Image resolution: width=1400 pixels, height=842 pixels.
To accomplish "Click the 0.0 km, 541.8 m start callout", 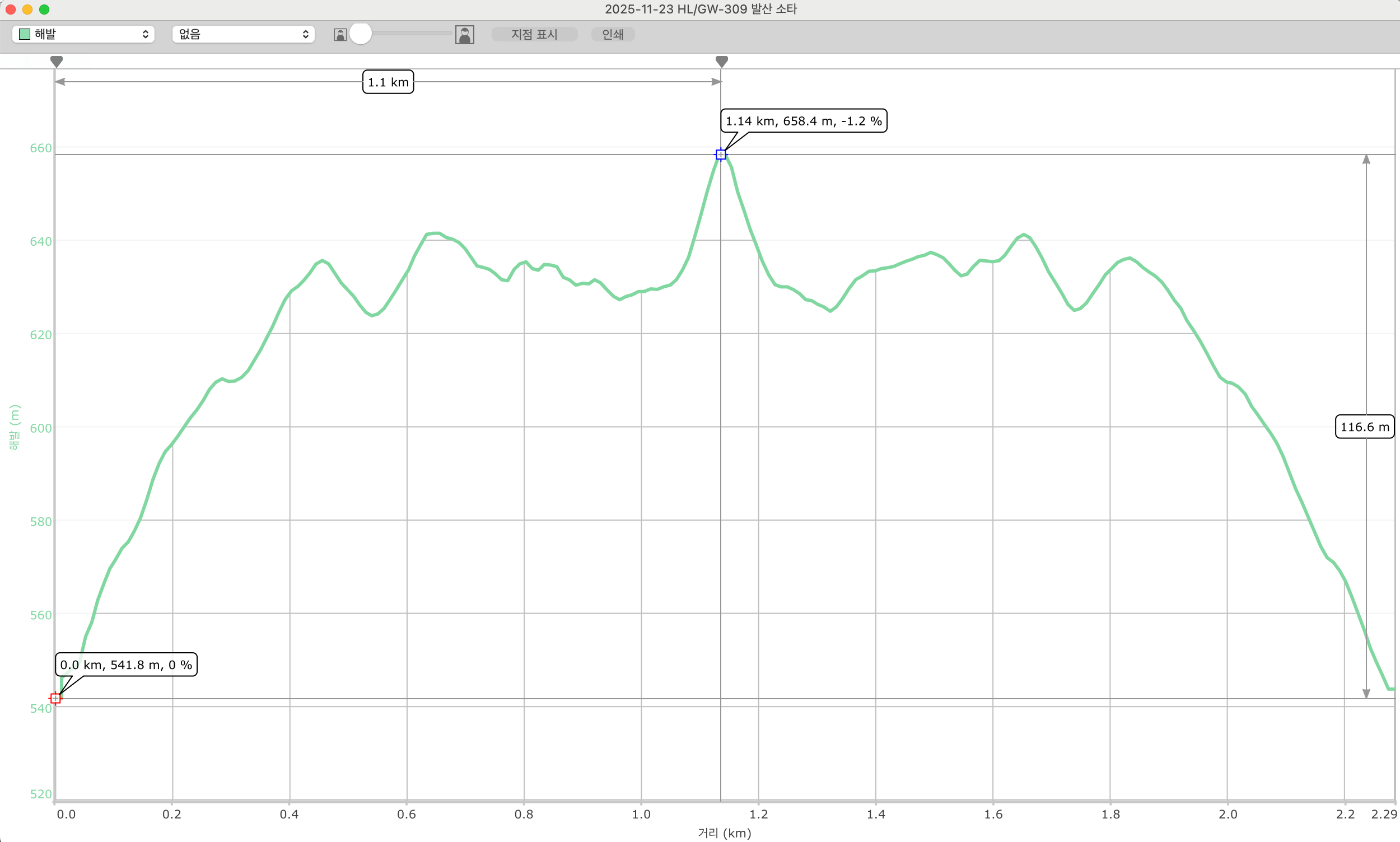I will pos(126,665).
